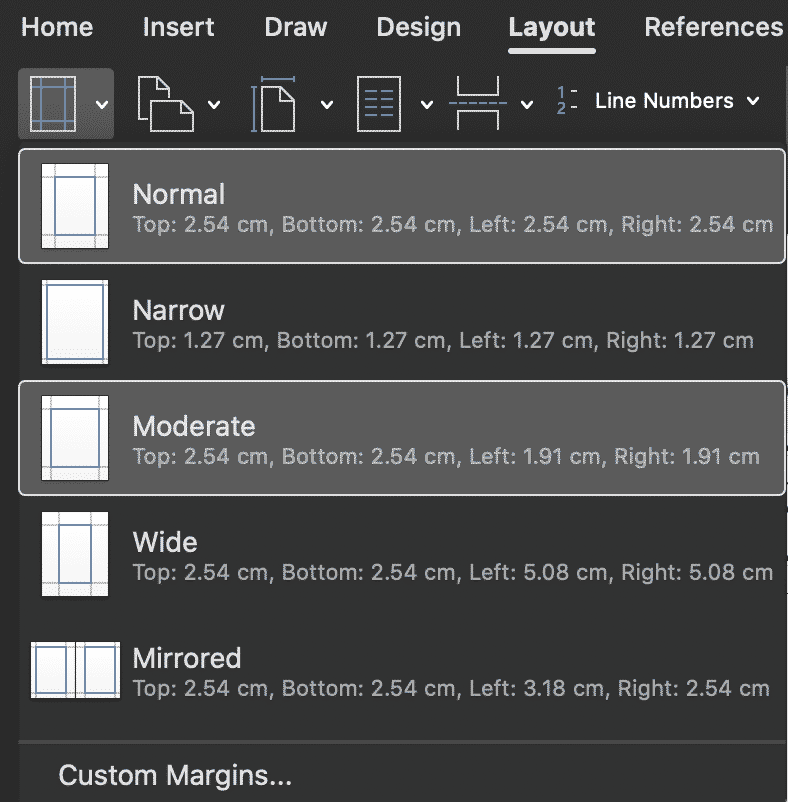Click the Margins icon in Layout ribbon
This screenshot has width=788, height=802.
53,102
